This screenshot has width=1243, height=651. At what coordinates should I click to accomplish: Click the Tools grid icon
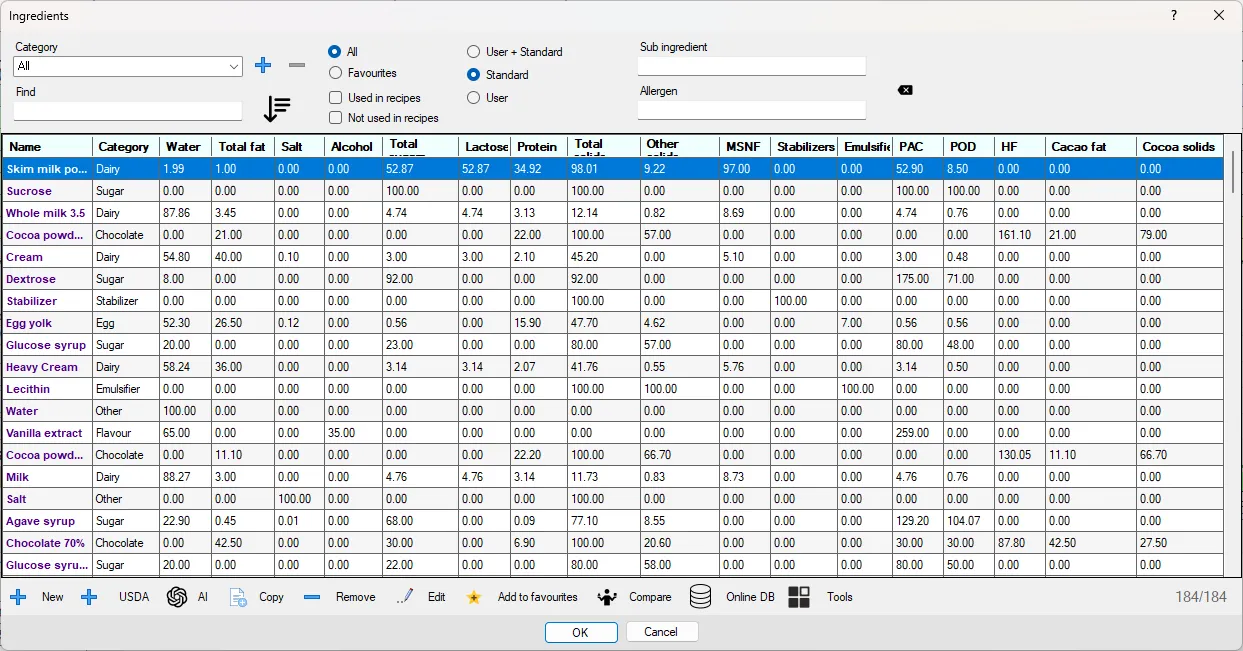coord(799,597)
